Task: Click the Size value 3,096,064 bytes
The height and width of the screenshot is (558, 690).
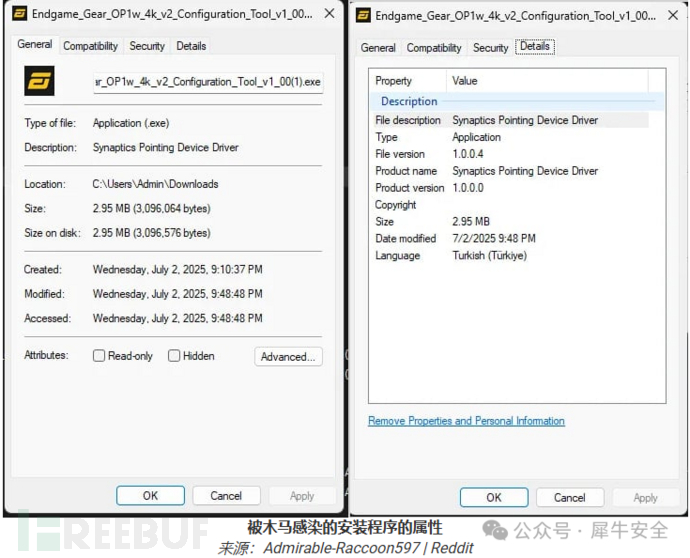Action: tap(151, 208)
